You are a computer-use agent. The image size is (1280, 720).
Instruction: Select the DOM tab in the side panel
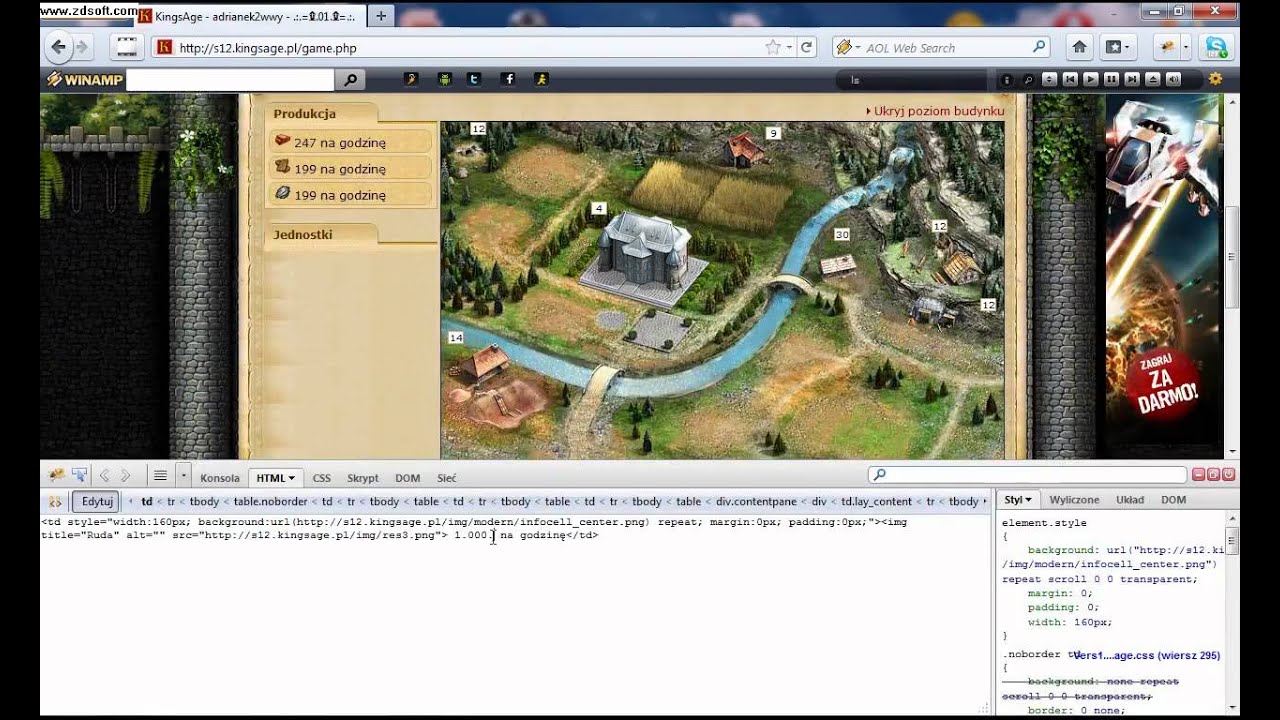pyautogui.click(x=1173, y=500)
